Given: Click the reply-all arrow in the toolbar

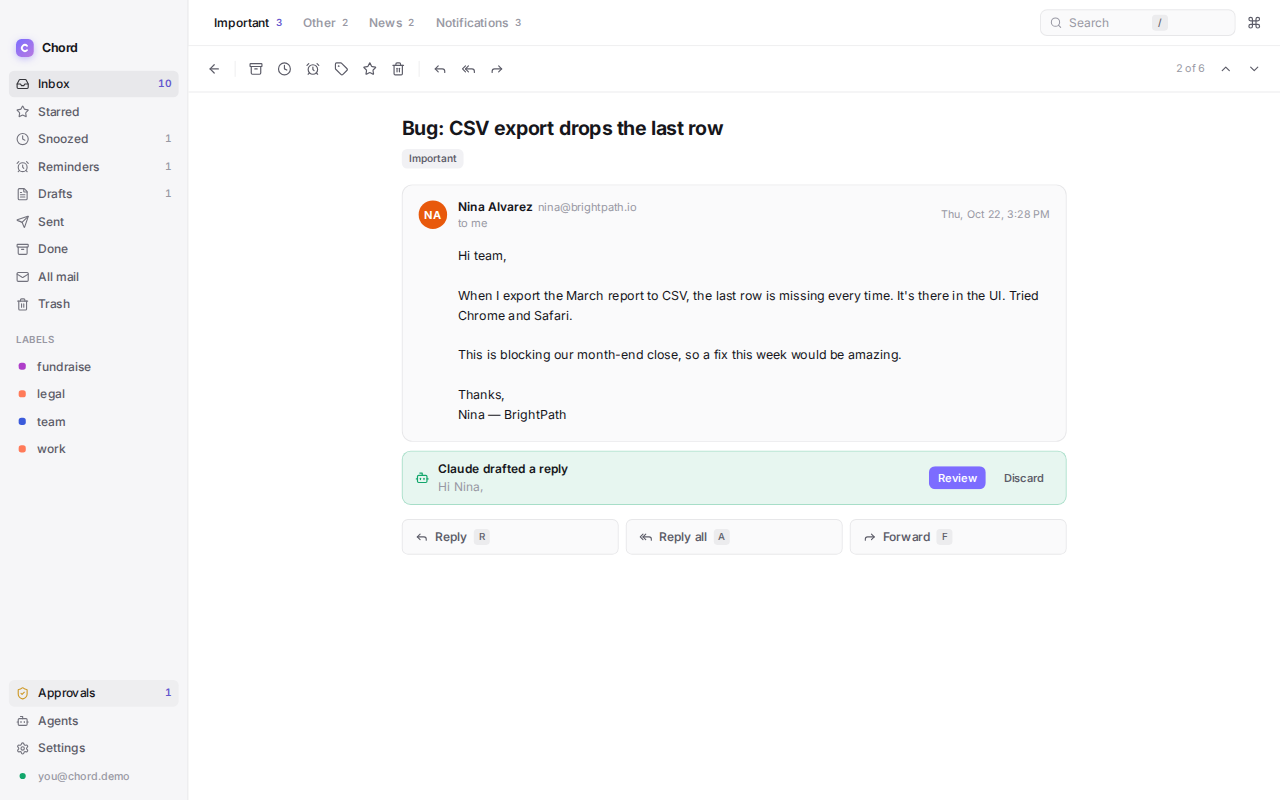Looking at the screenshot, I should point(468,69).
